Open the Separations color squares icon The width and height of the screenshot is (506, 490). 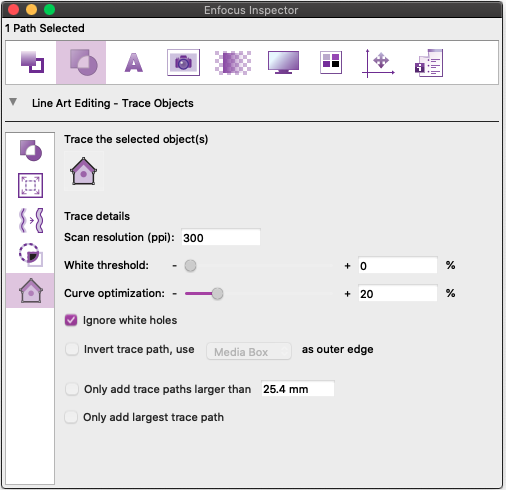[331, 62]
